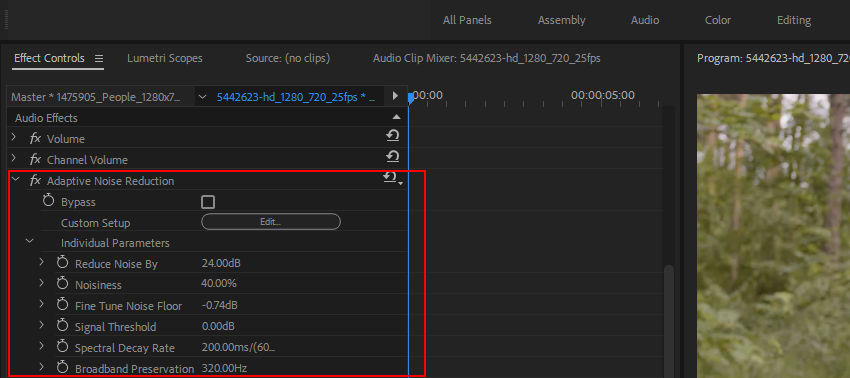The height and width of the screenshot is (378, 850).
Task: Toggle animation stopwatch for Signal Threshold
Action: 62,326
